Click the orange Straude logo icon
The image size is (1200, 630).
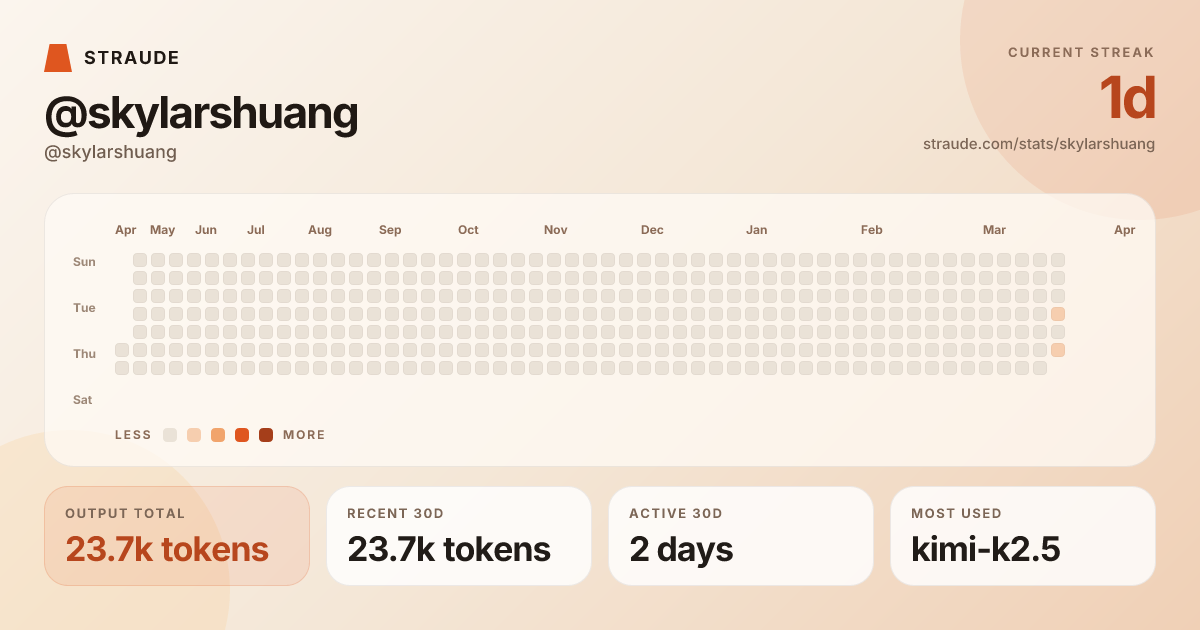[x=58, y=58]
